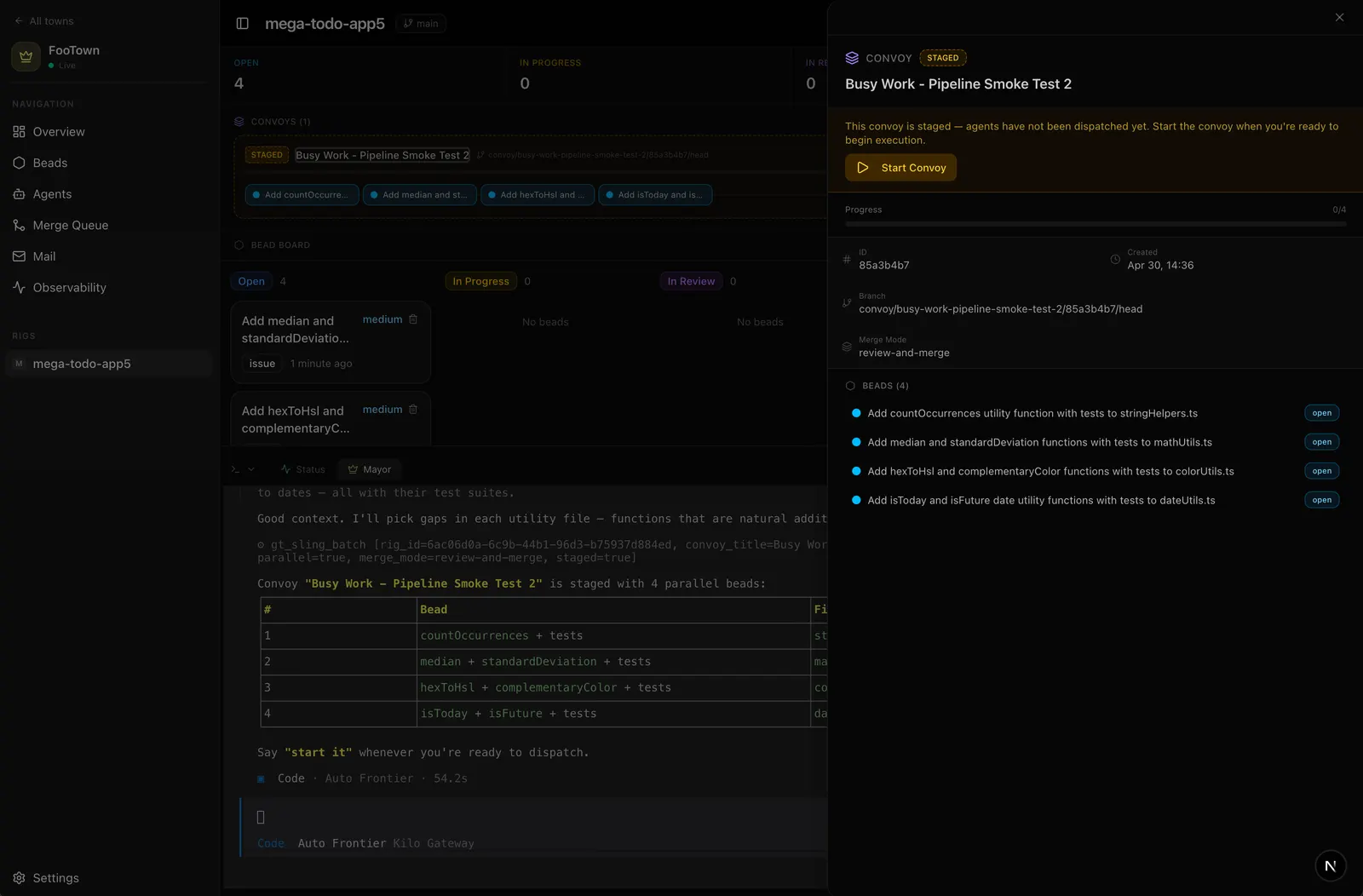
Task: Click the main branch badge
Action: [x=421, y=24]
